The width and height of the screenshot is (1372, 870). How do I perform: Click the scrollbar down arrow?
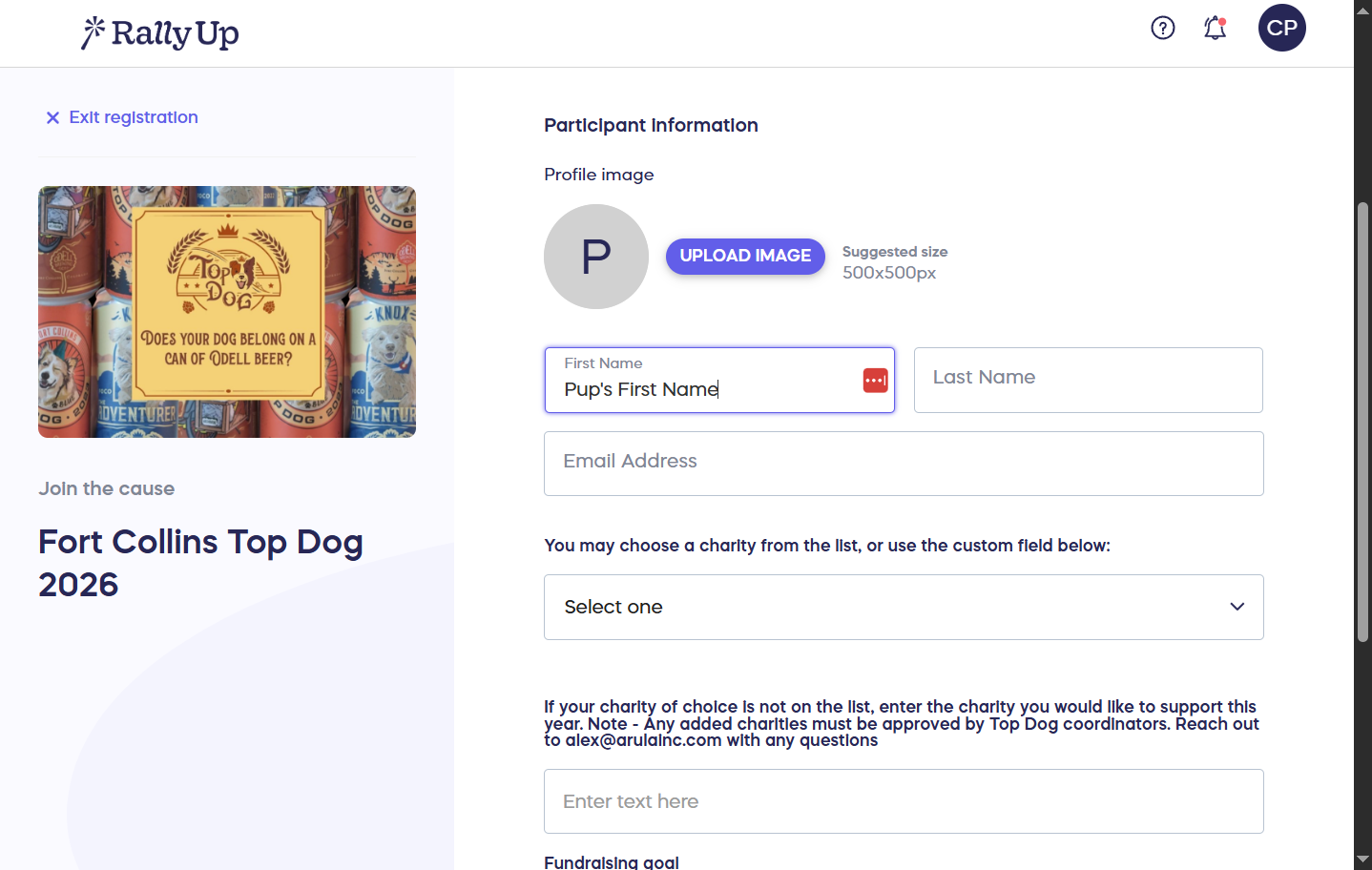tap(1362, 860)
